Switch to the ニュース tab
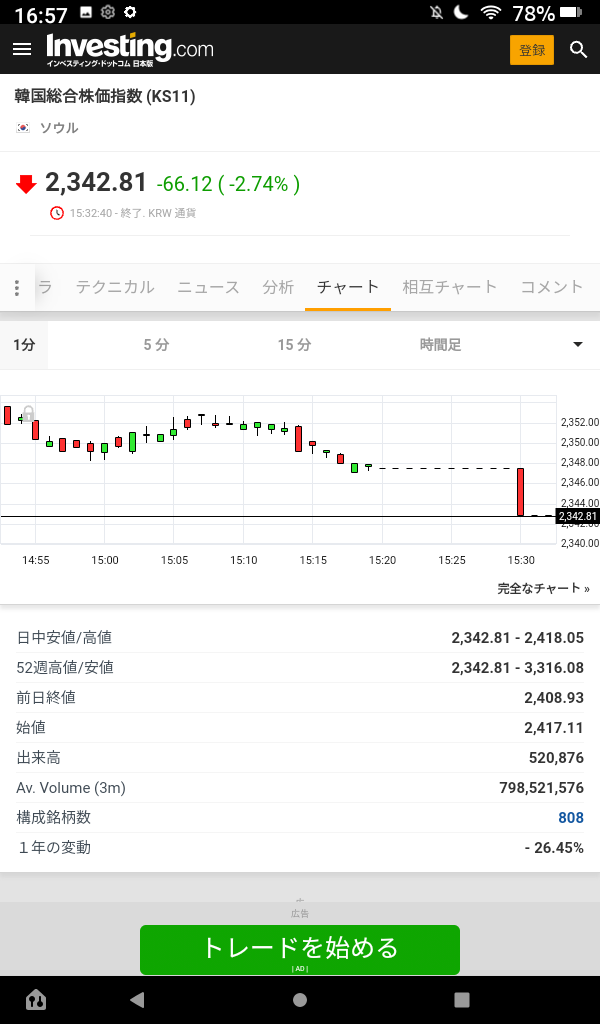The image size is (600, 1024). [x=208, y=287]
